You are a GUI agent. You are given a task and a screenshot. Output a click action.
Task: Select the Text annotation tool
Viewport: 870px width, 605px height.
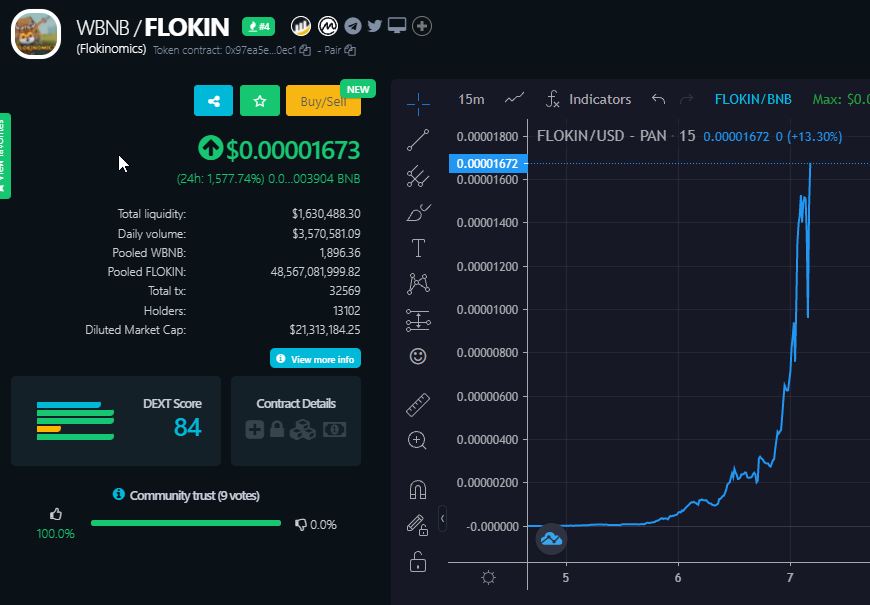[x=418, y=248]
